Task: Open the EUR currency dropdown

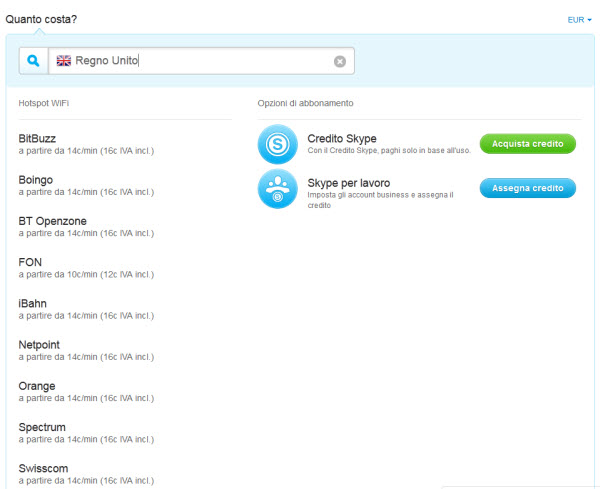Action: pyautogui.click(x=579, y=19)
